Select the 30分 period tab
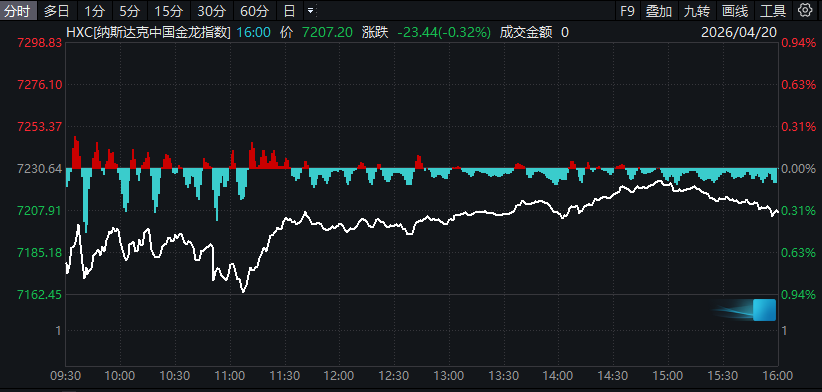 click(211, 10)
